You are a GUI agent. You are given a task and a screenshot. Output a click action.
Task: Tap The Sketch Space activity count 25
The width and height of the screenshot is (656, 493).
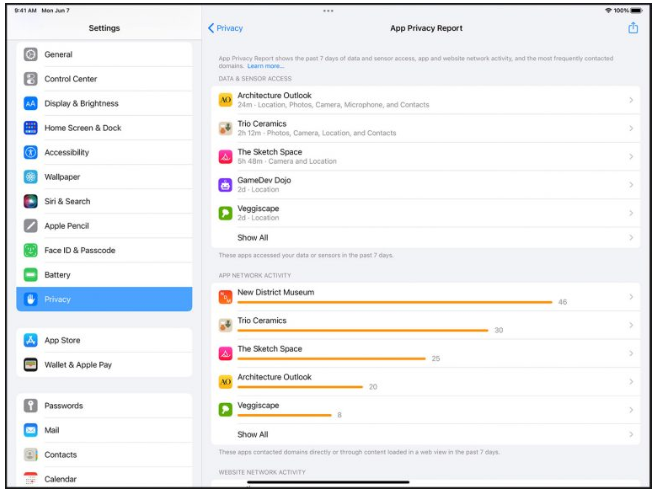click(436, 359)
